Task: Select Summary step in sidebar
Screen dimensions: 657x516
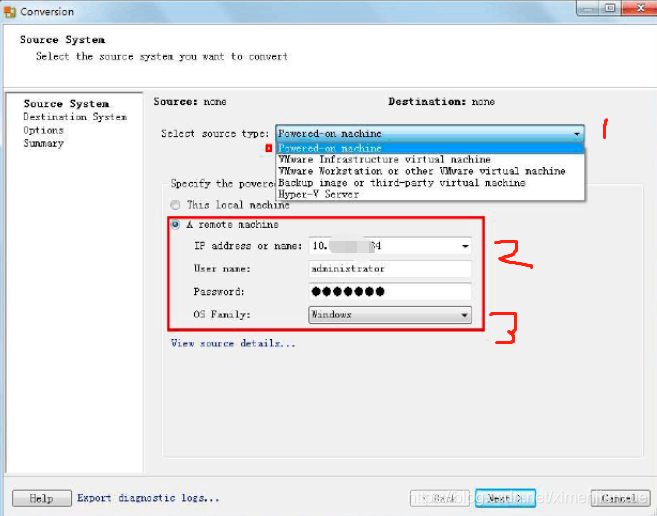Action: pyautogui.click(x=43, y=143)
